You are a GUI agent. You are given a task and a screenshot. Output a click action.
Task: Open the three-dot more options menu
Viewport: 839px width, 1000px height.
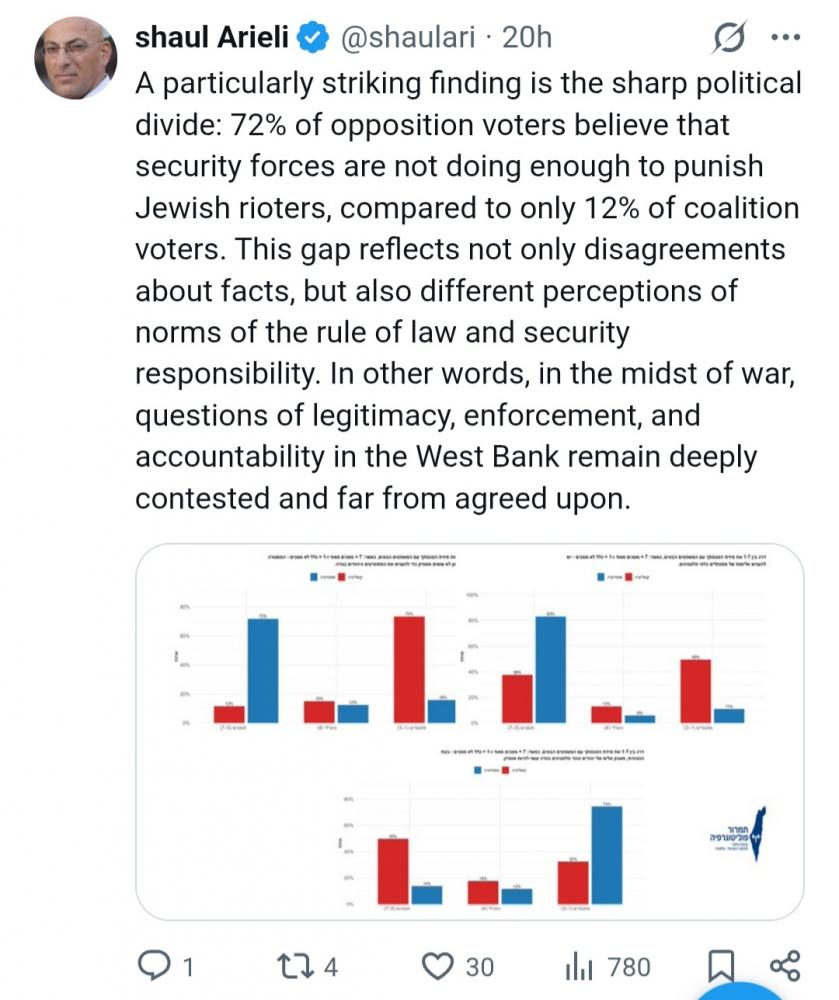click(788, 38)
